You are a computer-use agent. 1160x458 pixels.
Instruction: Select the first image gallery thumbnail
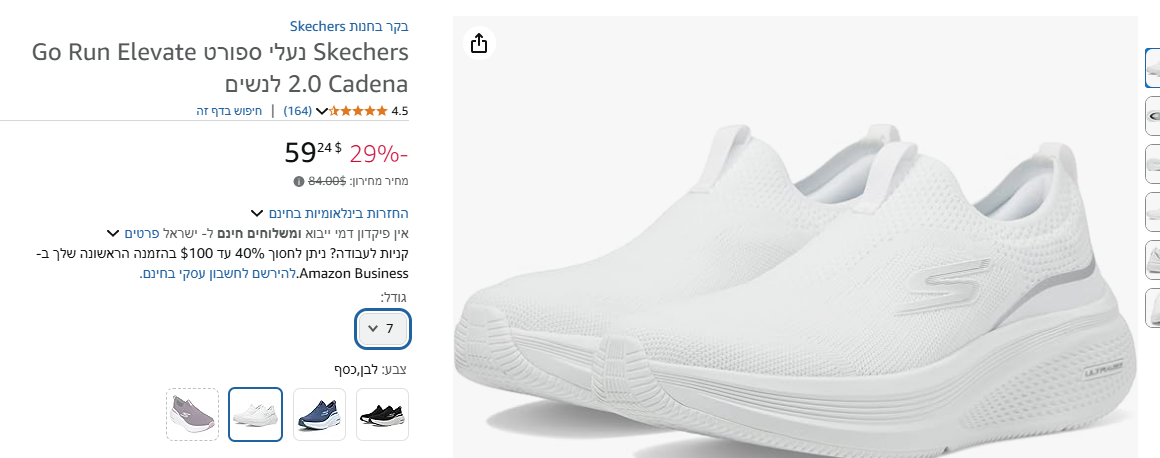tap(1151, 68)
